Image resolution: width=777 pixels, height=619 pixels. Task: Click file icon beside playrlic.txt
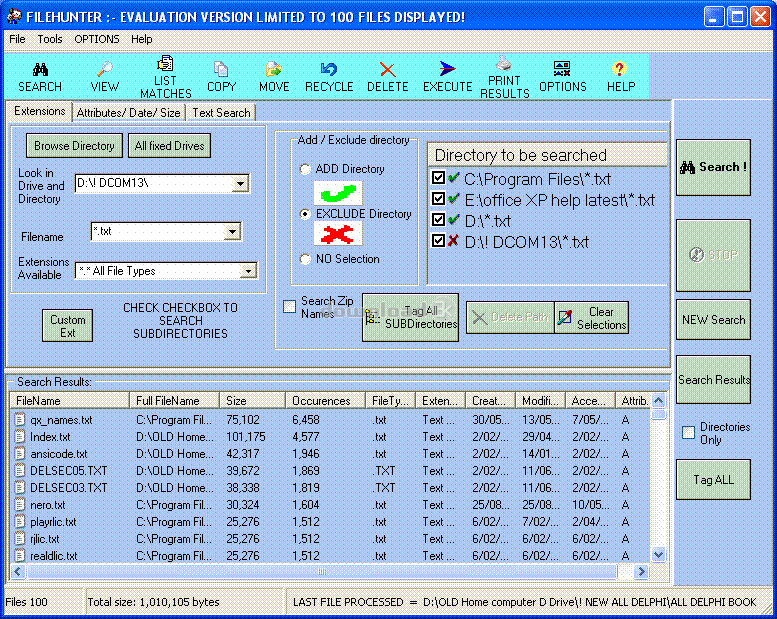[19, 521]
